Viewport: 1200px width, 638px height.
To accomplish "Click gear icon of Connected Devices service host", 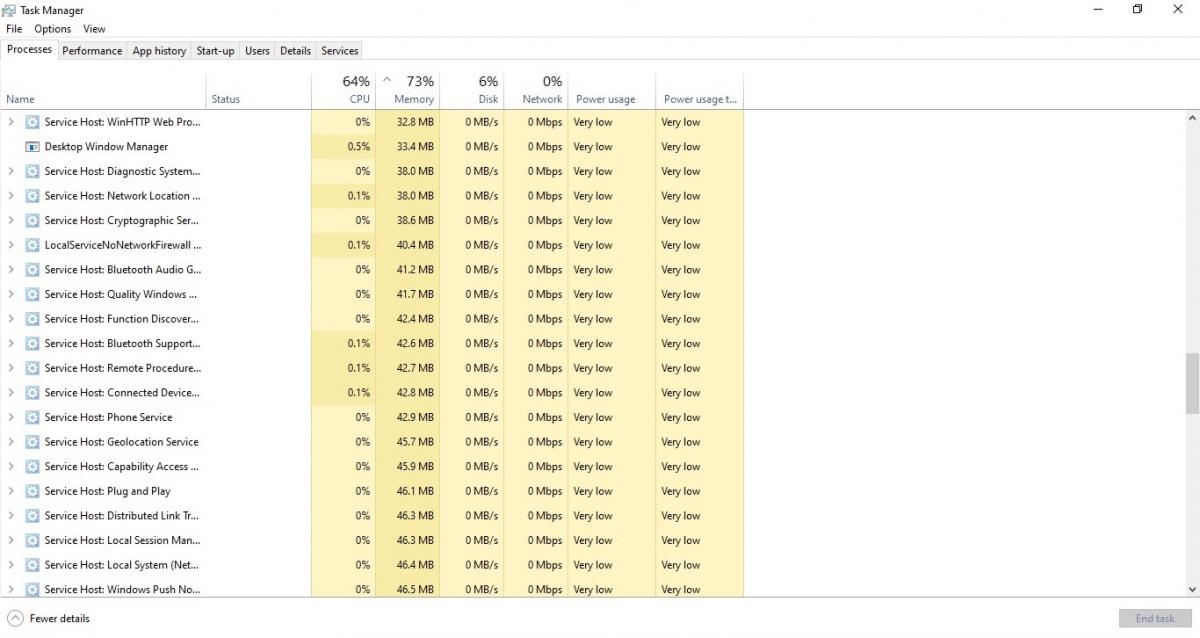I will 32,393.
